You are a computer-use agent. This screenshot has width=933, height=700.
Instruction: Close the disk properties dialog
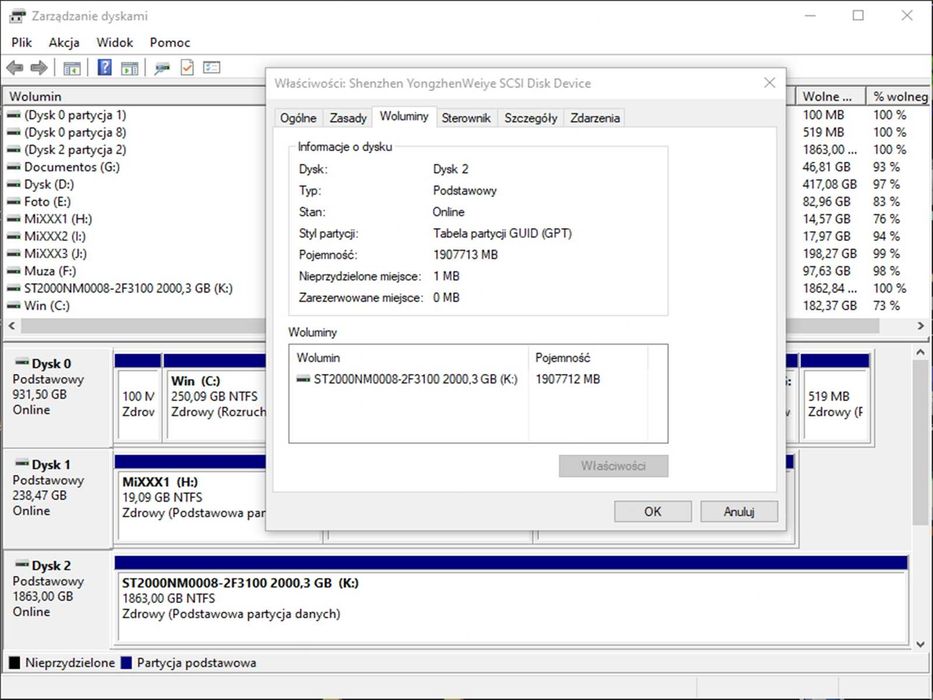[769, 83]
